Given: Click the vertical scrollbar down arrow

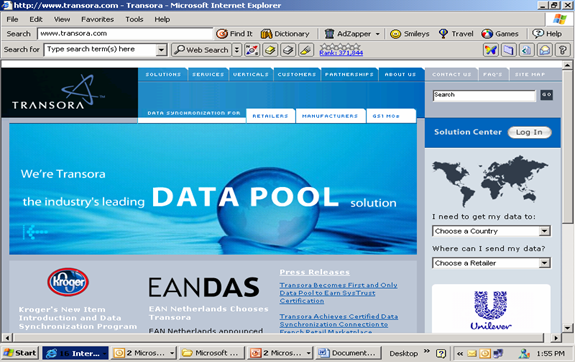Looking at the screenshot, I should tap(568, 328).
